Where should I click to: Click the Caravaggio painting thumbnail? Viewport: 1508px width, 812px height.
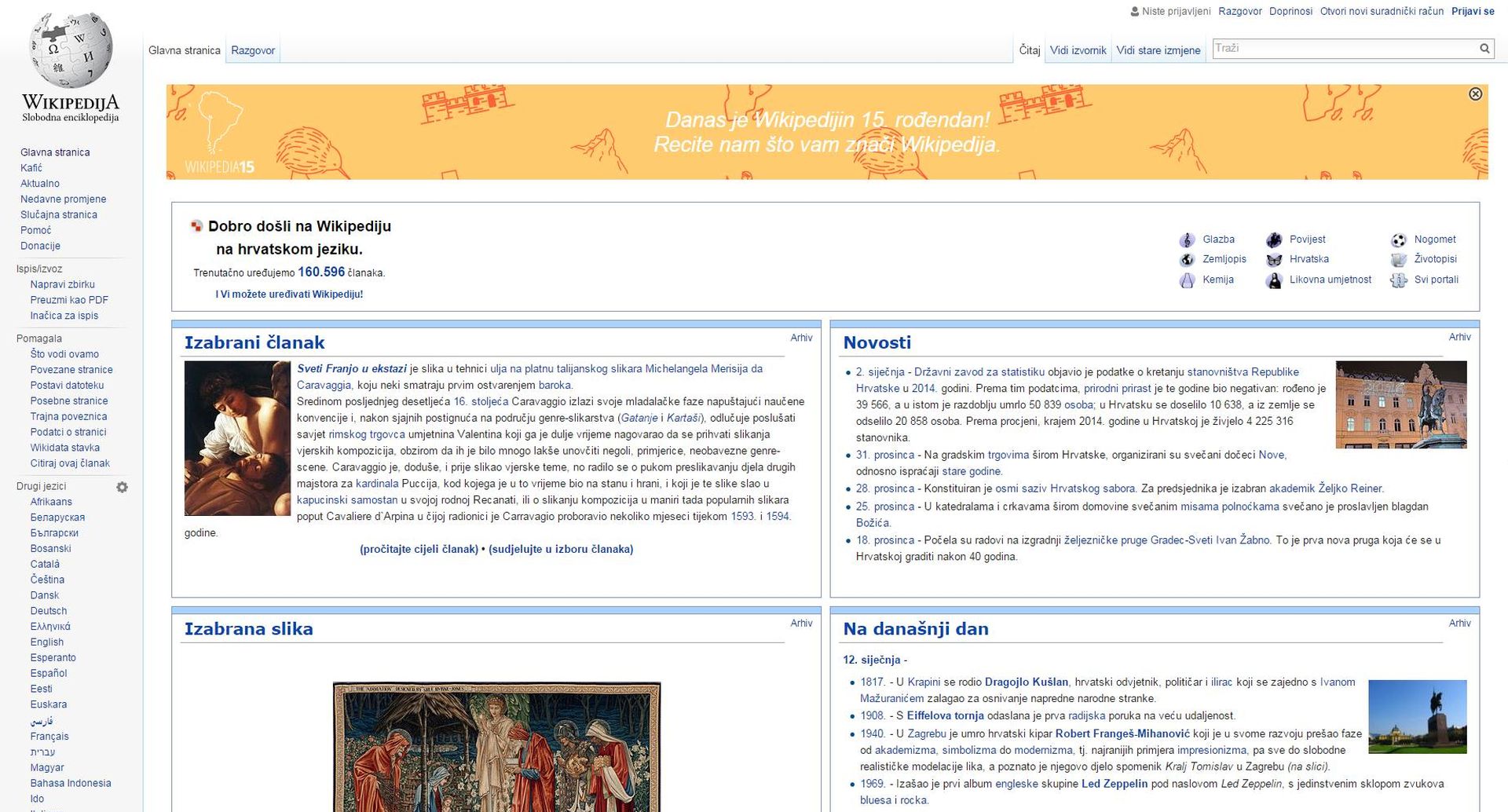click(237, 438)
